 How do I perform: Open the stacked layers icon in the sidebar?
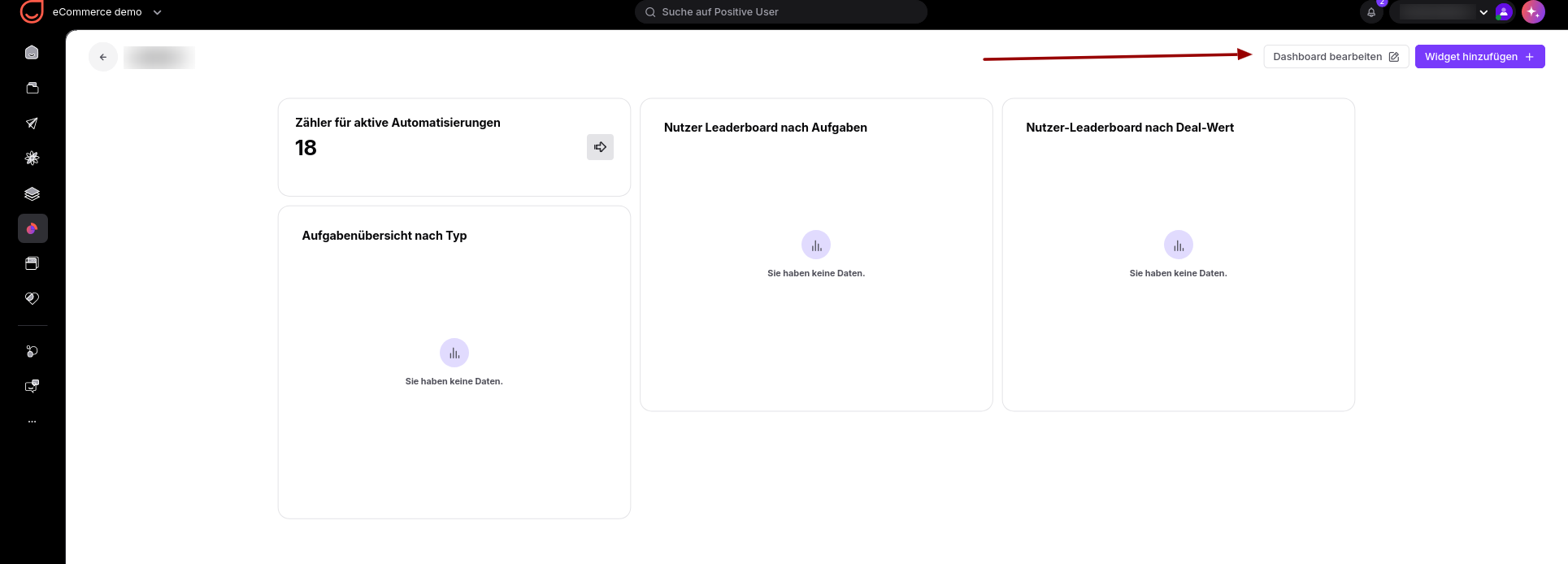pyautogui.click(x=32, y=193)
